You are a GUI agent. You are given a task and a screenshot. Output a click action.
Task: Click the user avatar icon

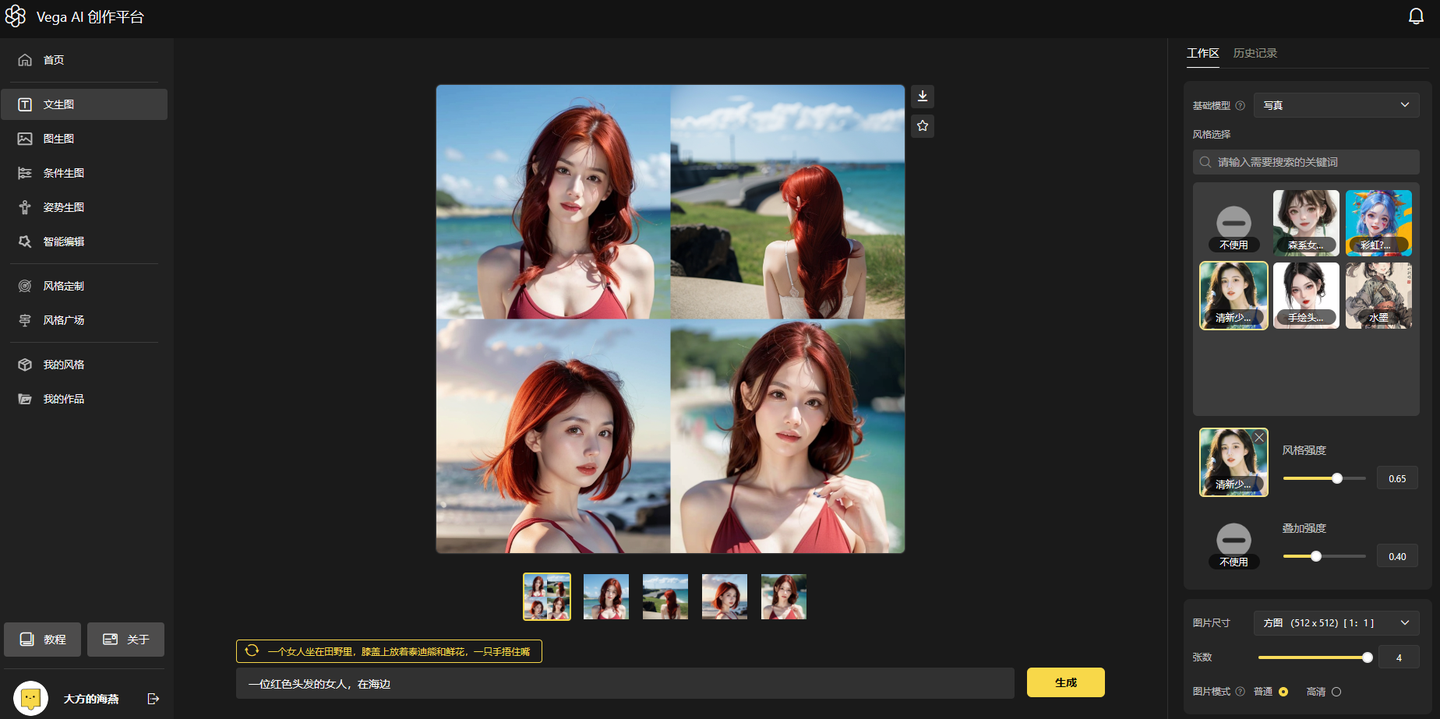tap(31, 698)
